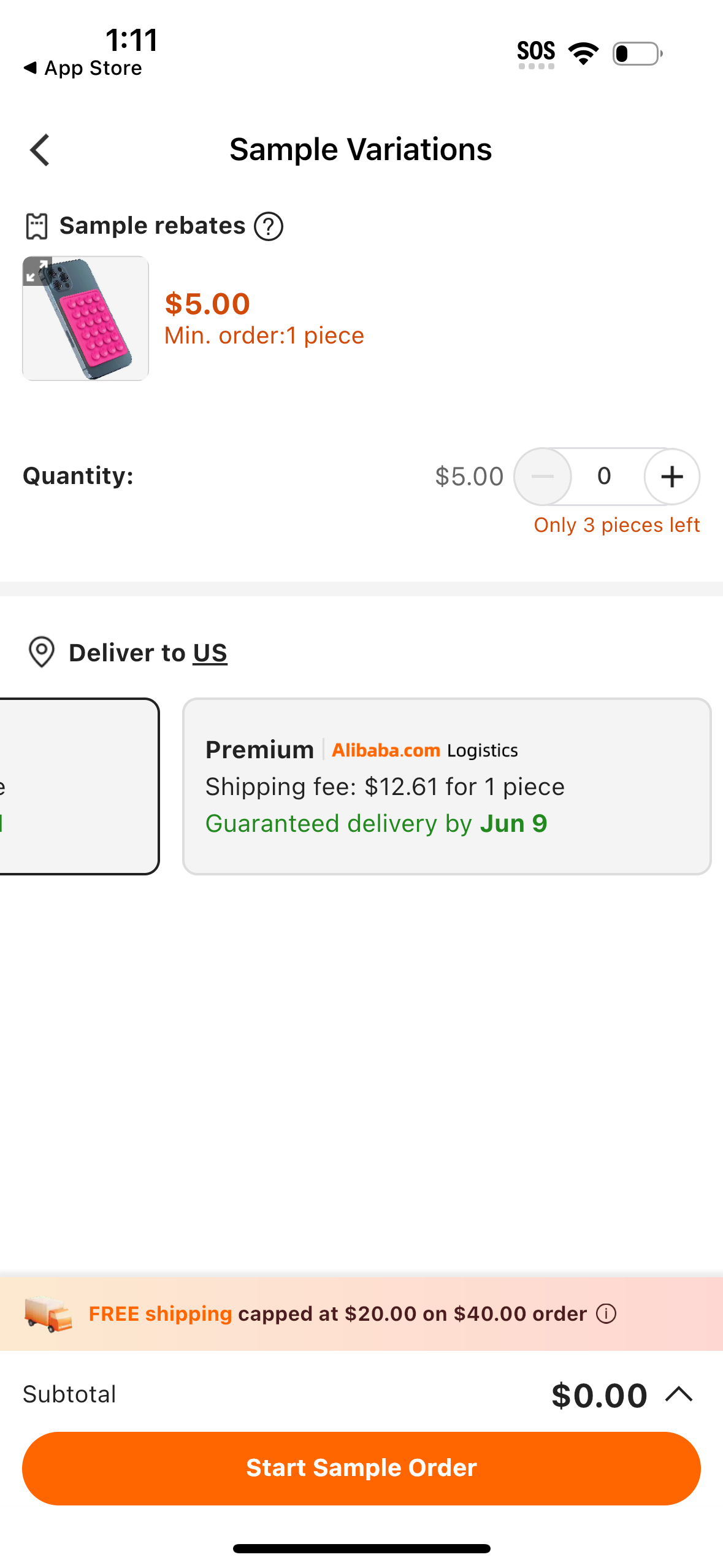Expand the Subtotal details chevron
Screen dimensions: 723x1568
point(679,1394)
